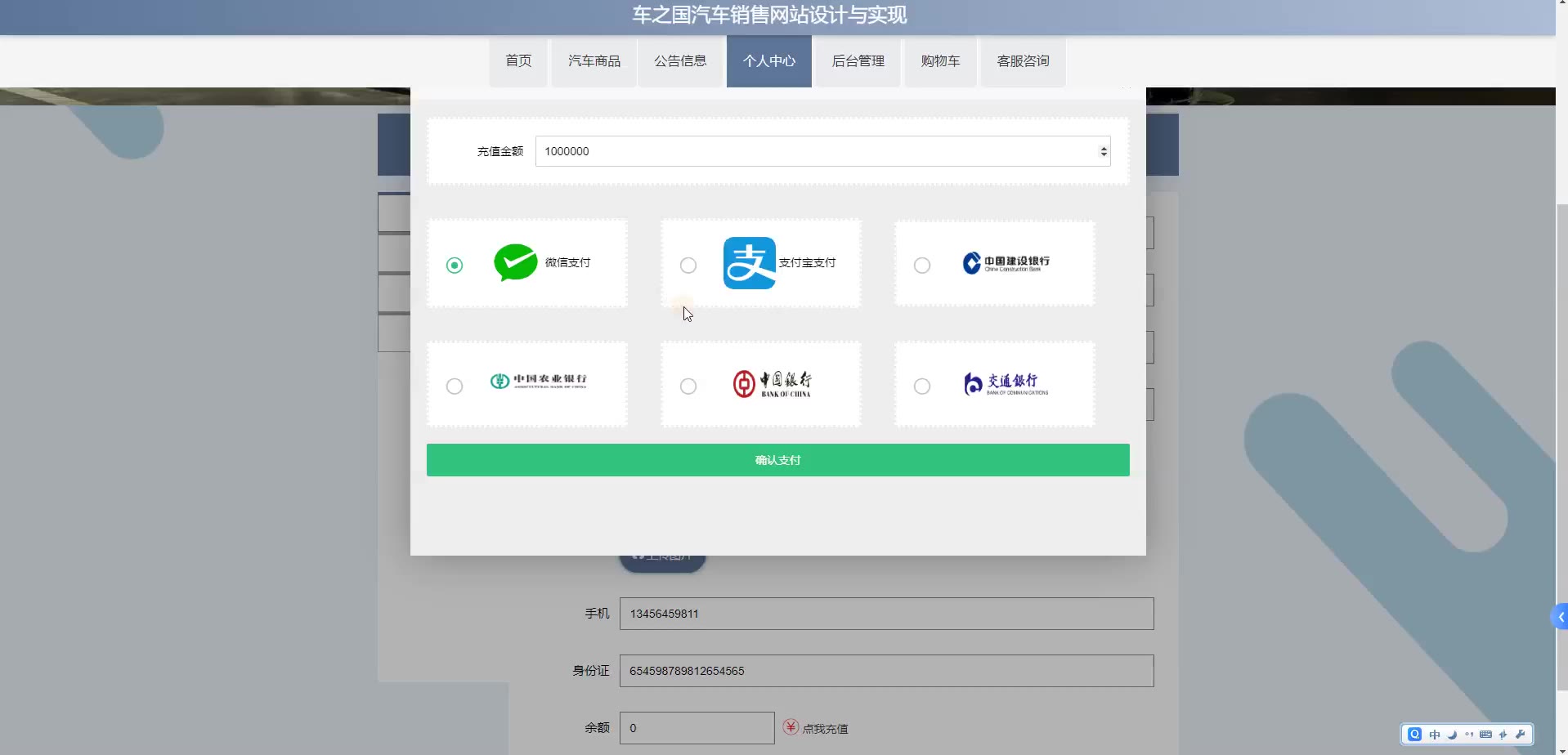Toggle the 中 Chinese input mode icon
Viewport: 1568px width, 755px height.
point(1435,734)
